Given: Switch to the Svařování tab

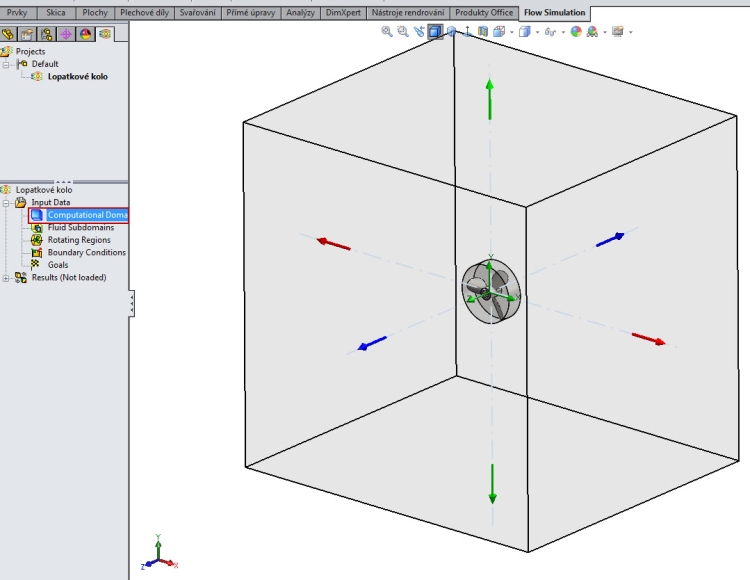Looking at the screenshot, I should point(198,13).
